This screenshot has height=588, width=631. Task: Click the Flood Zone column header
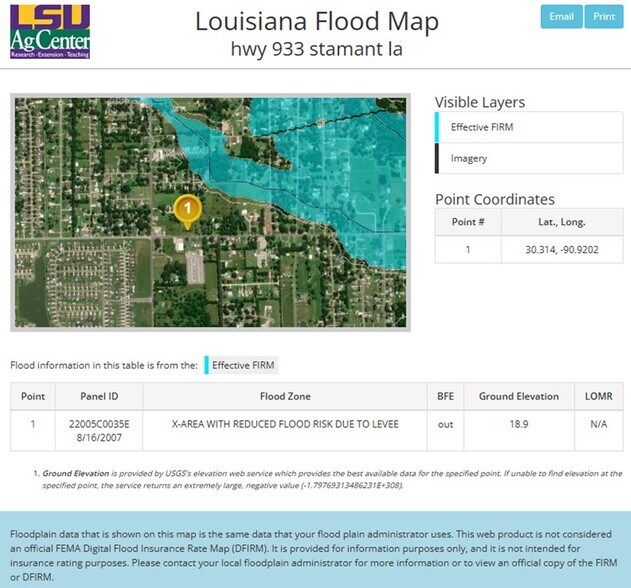[x=285, y=396]
